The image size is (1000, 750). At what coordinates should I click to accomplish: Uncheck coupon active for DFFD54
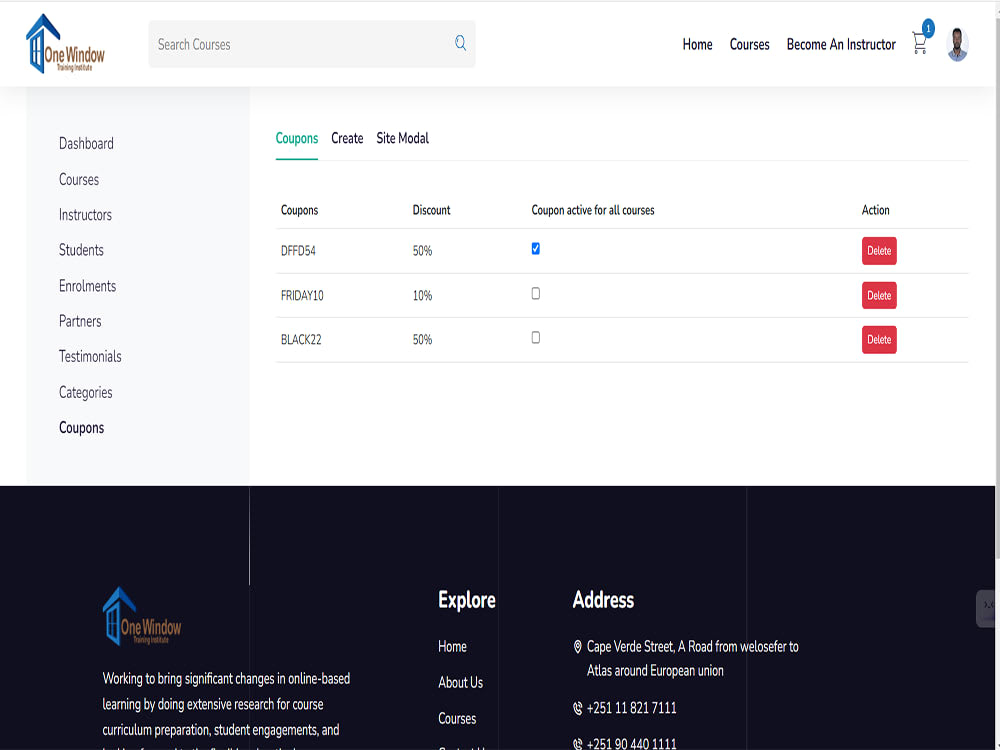(x=535, y=247)
